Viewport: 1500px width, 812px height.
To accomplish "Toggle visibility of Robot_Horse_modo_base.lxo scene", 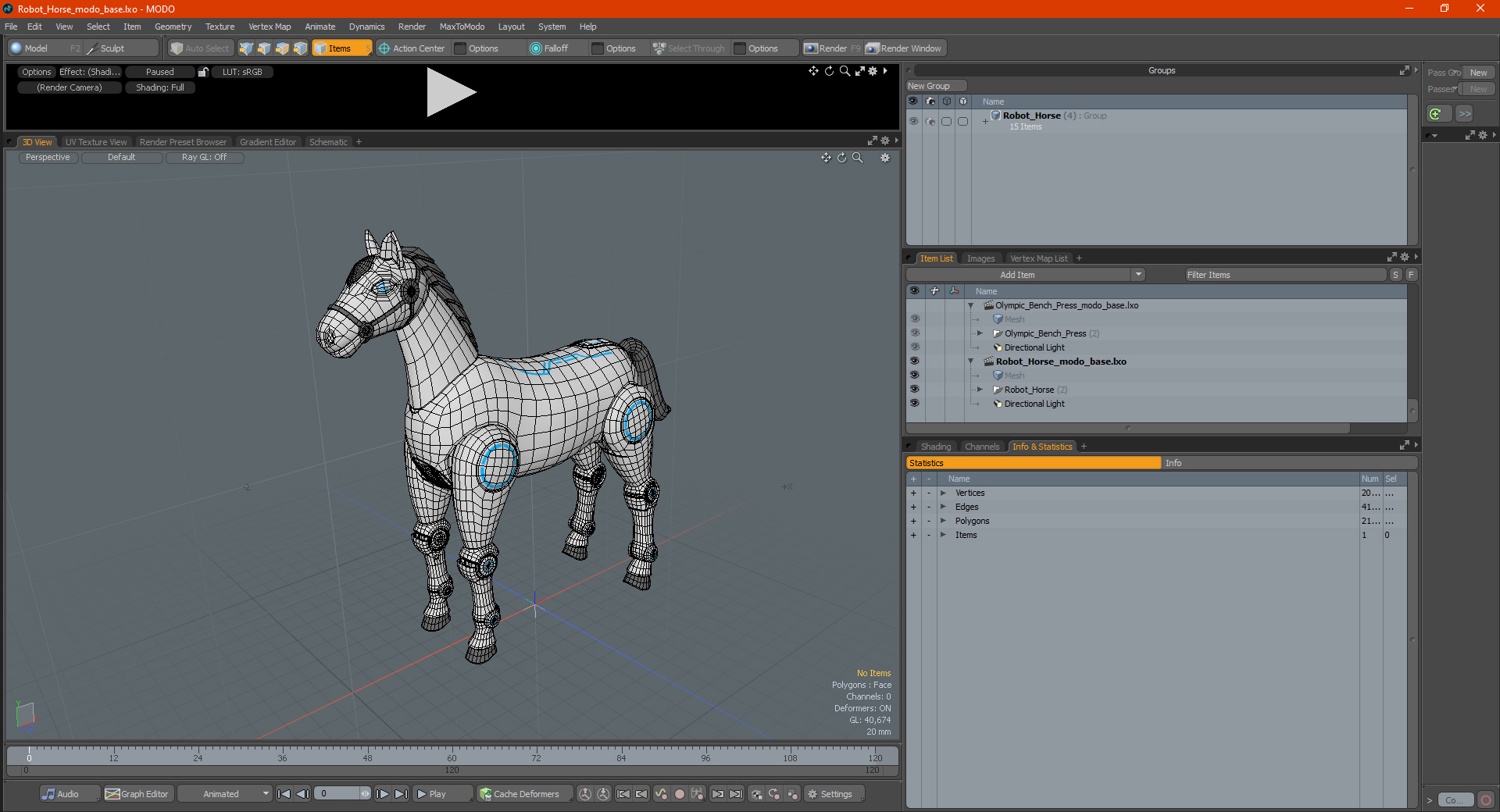I will 914,361.
